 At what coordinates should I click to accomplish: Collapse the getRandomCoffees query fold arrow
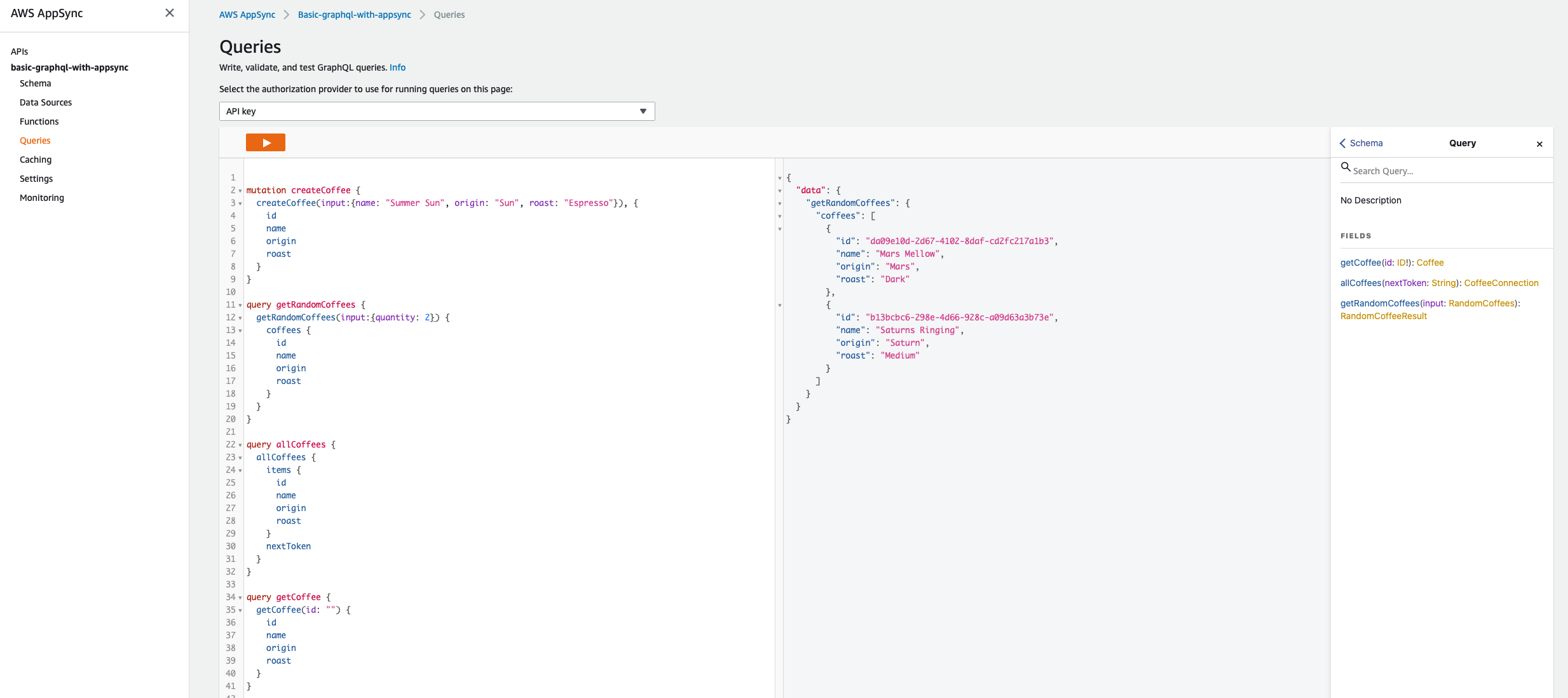click(x=240, y=305)
